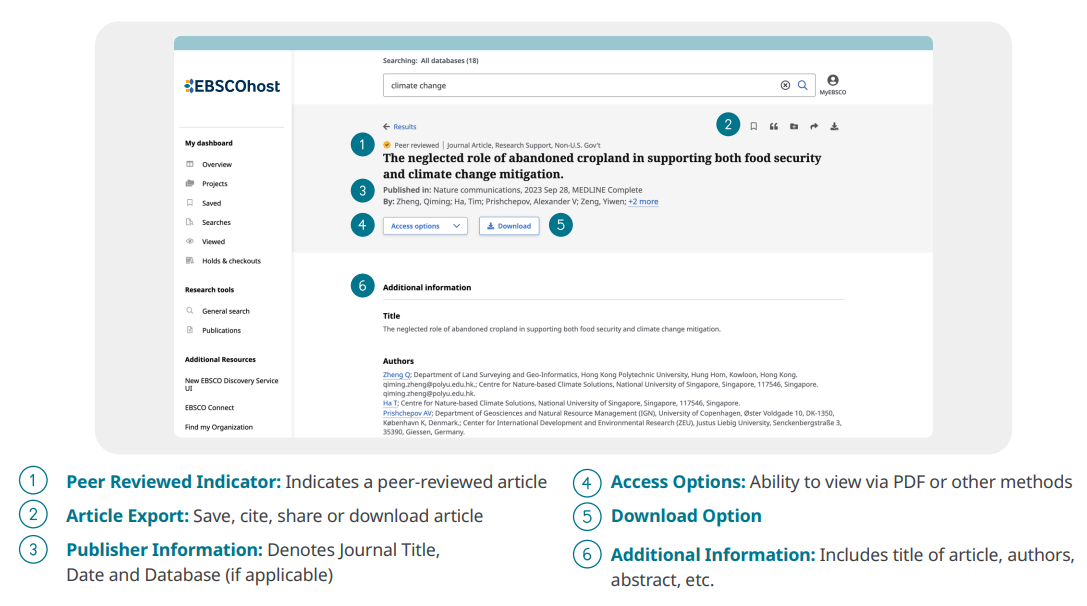
Task: Open EBSCO Connect link
Action: (209, 408)
